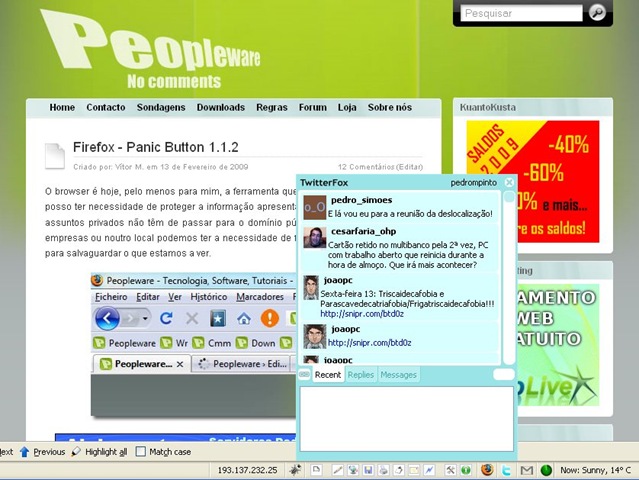Open the Downloads menu item
The image size is (639, 480).
coord(221,107)
